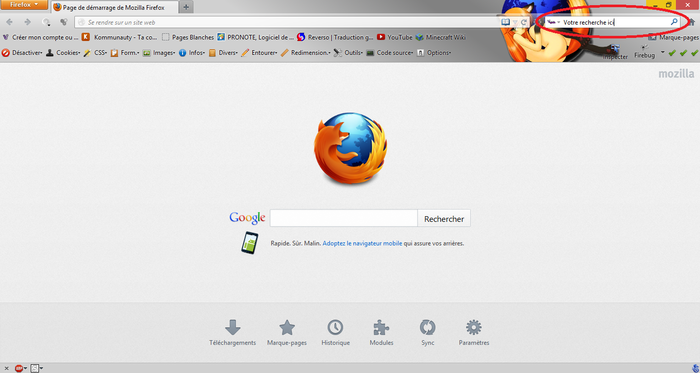Open Paramètres gear icon
This screenshot has width=700, height=373.
pyautogui.click(x=474, y=332)
